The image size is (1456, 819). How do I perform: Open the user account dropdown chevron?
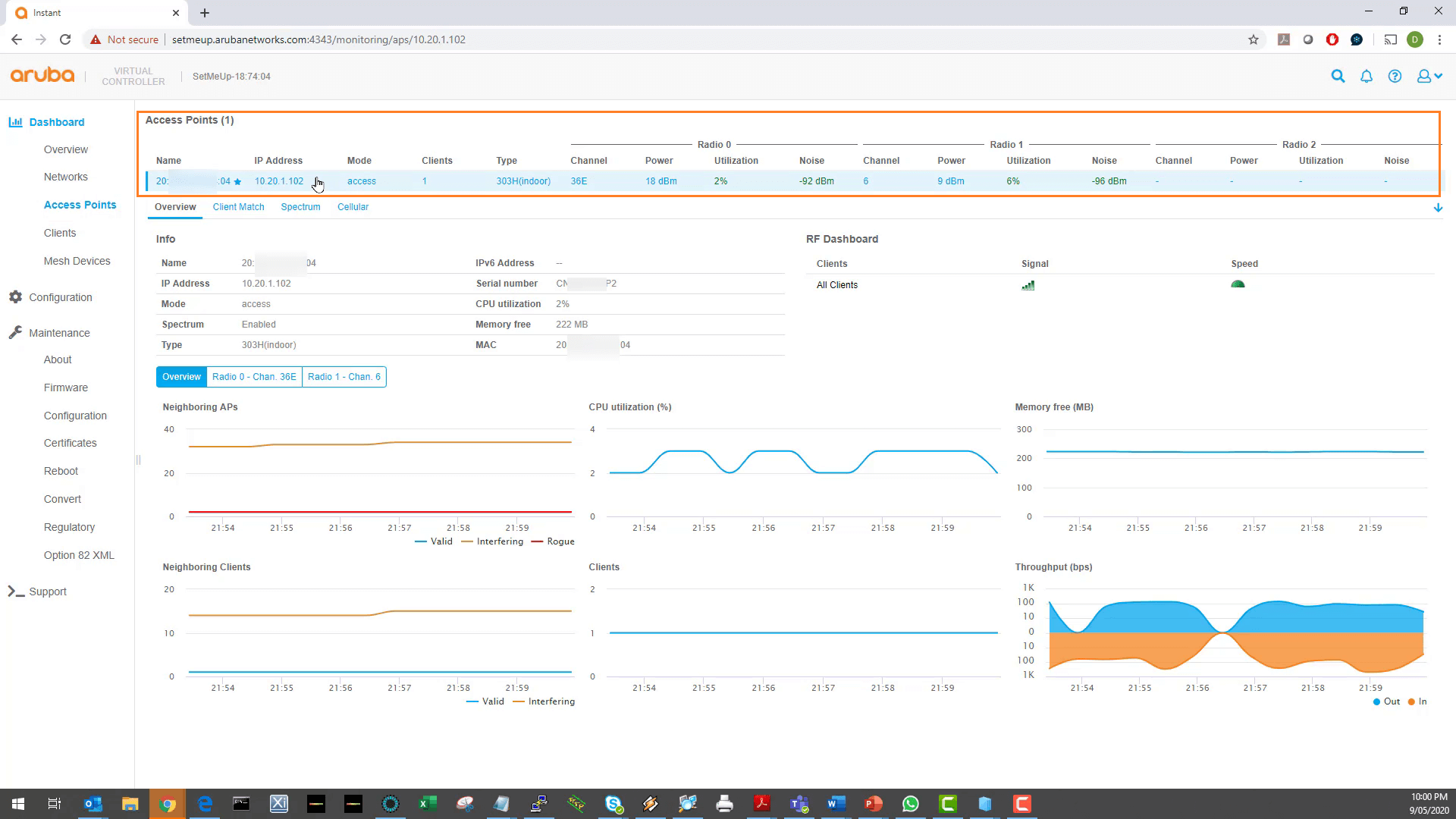click(x=1436, y=76)
